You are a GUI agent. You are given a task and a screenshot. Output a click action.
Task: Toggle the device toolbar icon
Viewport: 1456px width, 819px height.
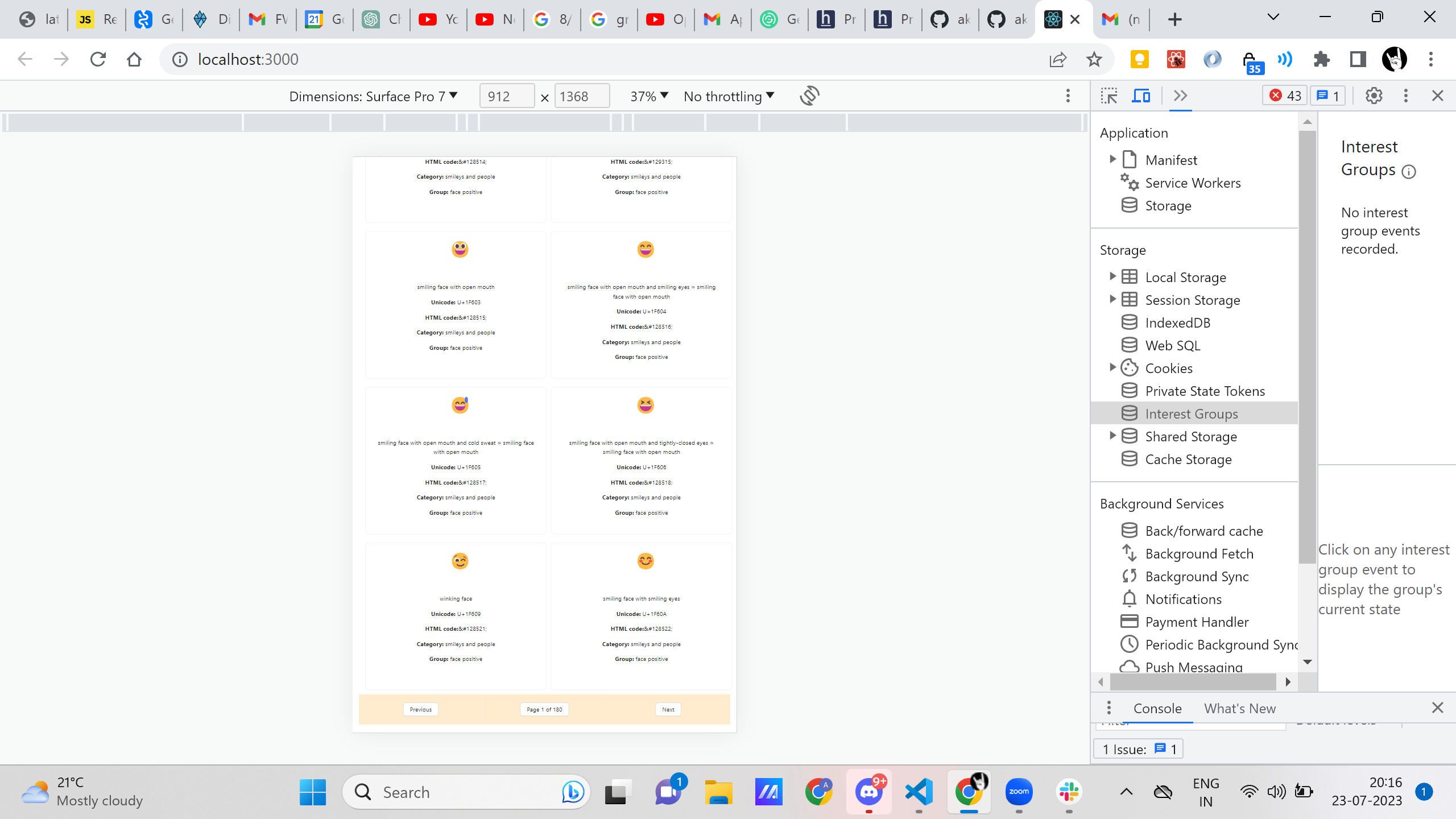click(x=1140, y=96)
